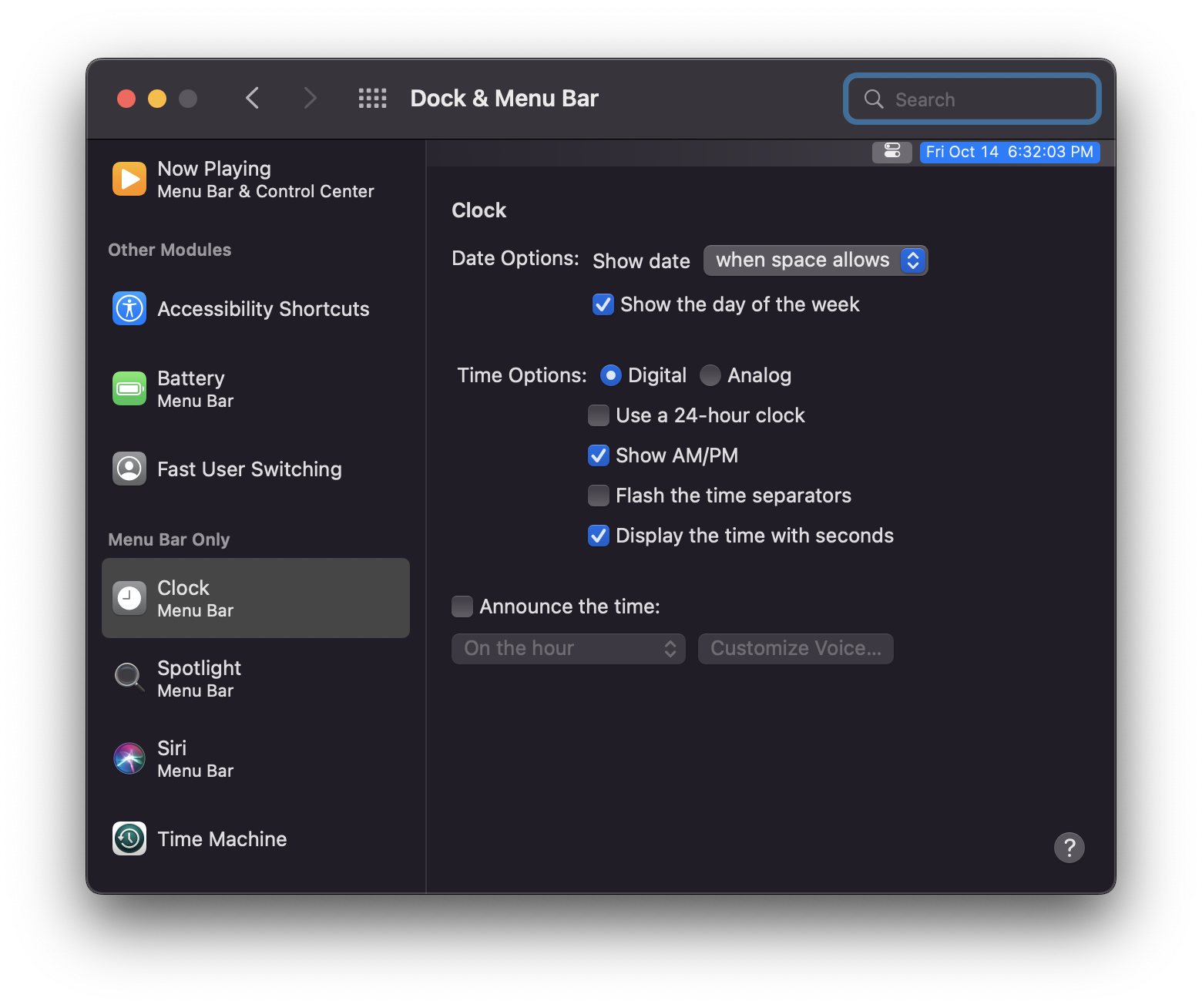The image size is (1202, 1008).
Task: Open the Siri module icon
Action: pyautogui.click(x=129, y=758)
